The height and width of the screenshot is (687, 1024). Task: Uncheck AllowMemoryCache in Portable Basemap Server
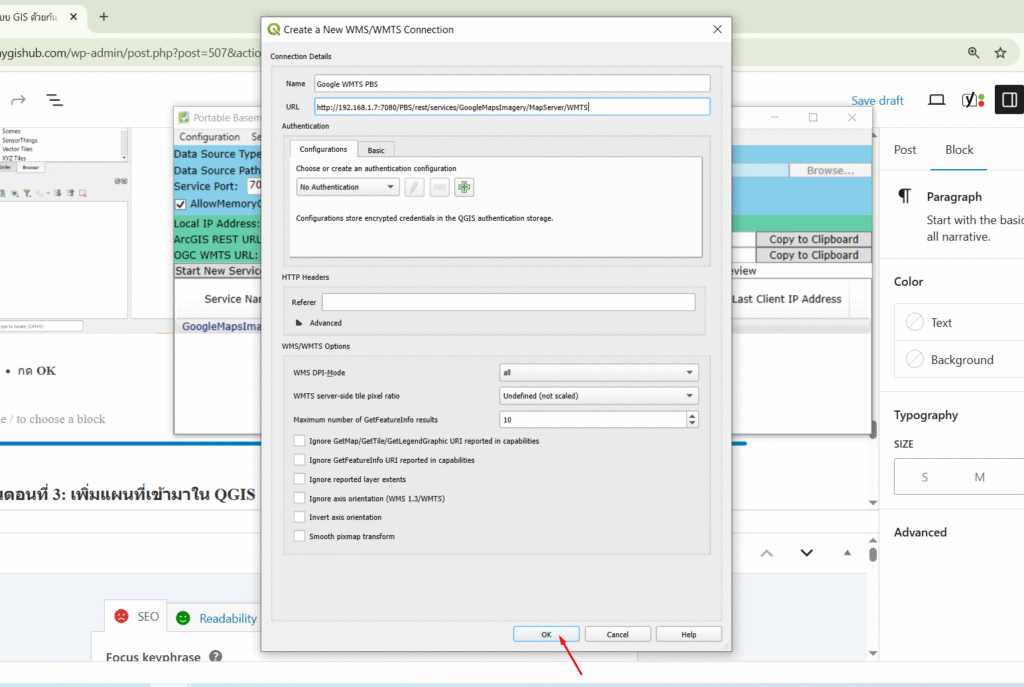point(180,204)
